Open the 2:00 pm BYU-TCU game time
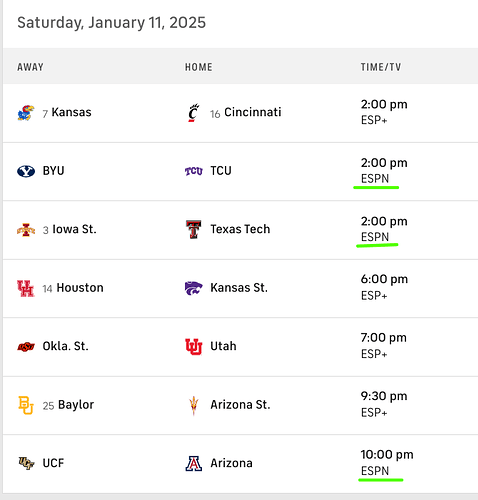478x500 pixels. [x=384, y=163]
